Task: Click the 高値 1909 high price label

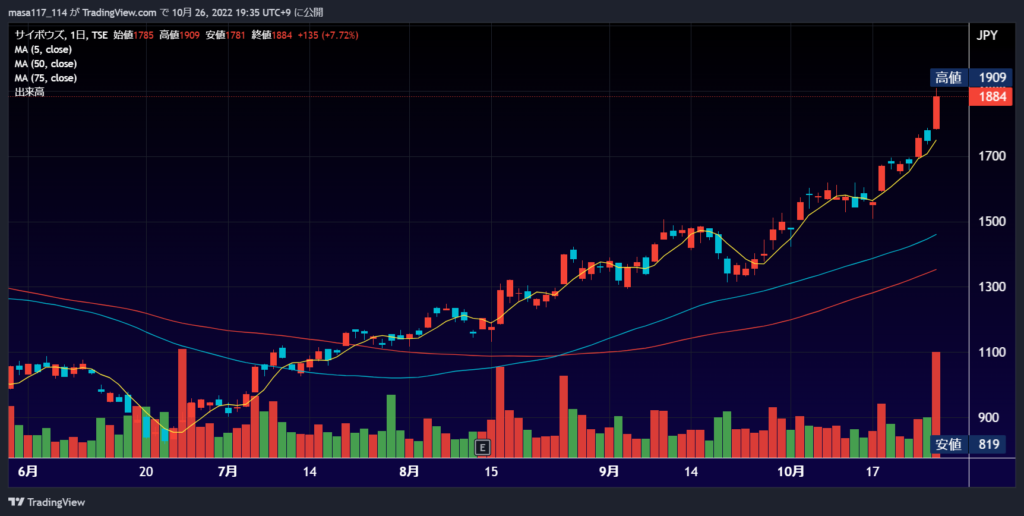Action: coord(971,78)
